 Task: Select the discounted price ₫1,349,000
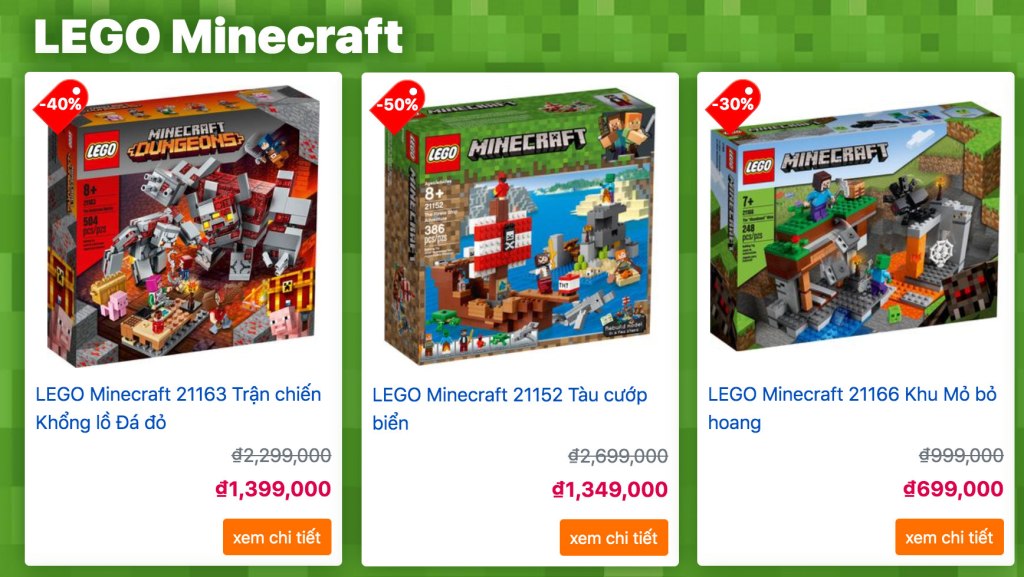[609, 490]
